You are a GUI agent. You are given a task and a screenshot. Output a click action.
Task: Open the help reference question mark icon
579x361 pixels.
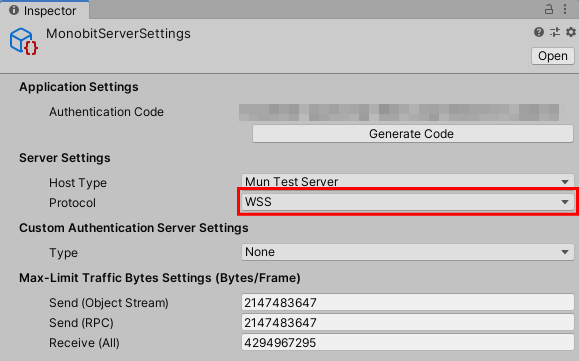click(539, 32)
